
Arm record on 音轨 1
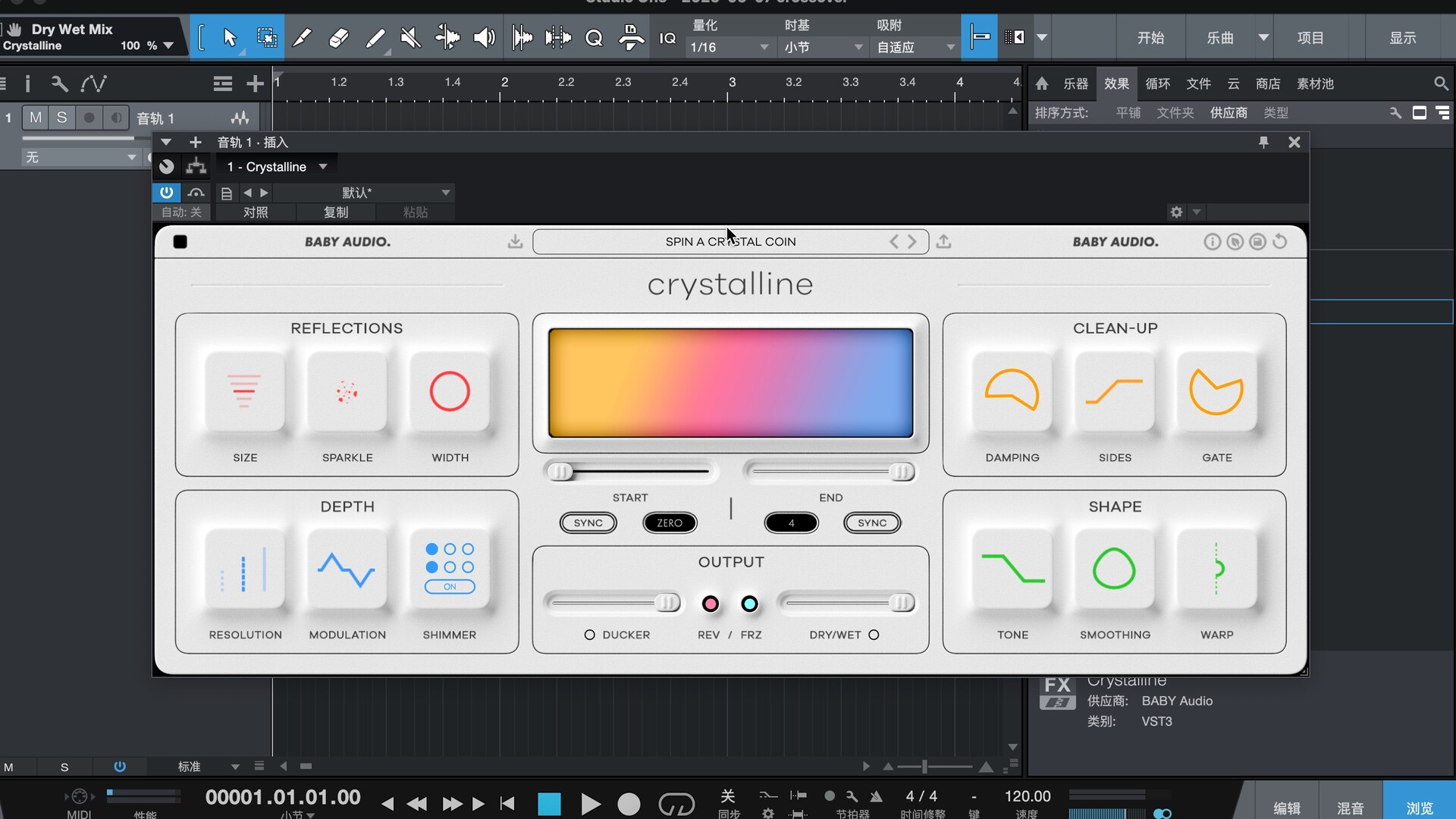(89, 118)
